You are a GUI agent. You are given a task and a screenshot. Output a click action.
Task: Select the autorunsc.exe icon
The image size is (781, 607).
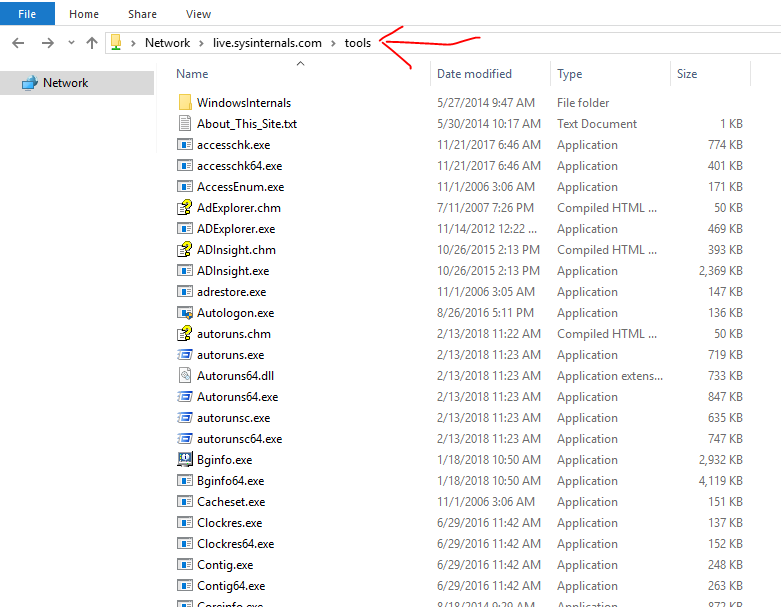click(x=185, y=417)
